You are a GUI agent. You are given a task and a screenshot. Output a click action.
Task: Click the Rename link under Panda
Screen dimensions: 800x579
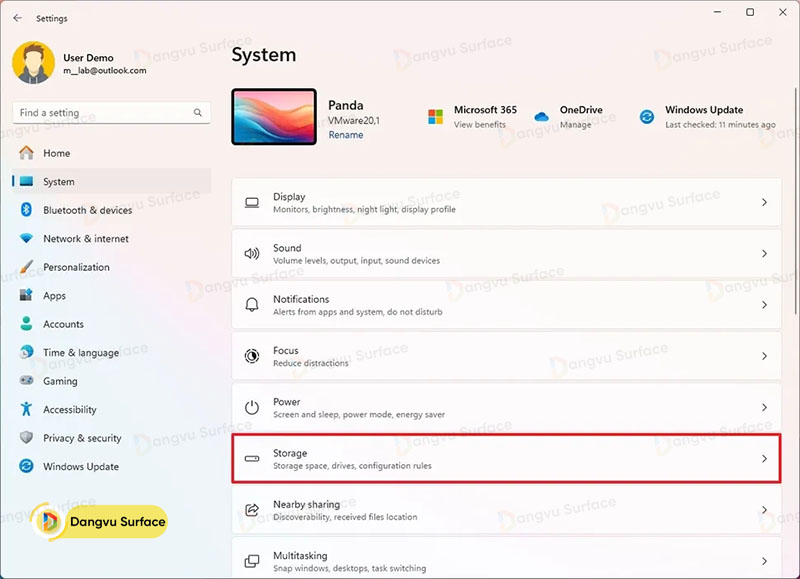tap(346, 134)
